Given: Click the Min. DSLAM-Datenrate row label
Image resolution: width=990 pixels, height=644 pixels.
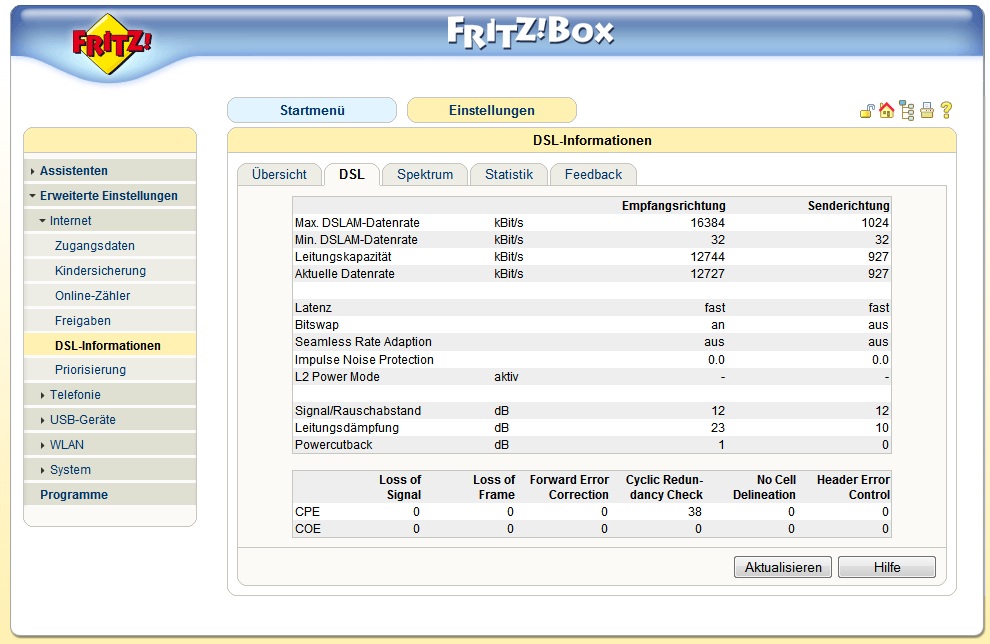Looking at the screenshot, I should [x=356, y=240].
